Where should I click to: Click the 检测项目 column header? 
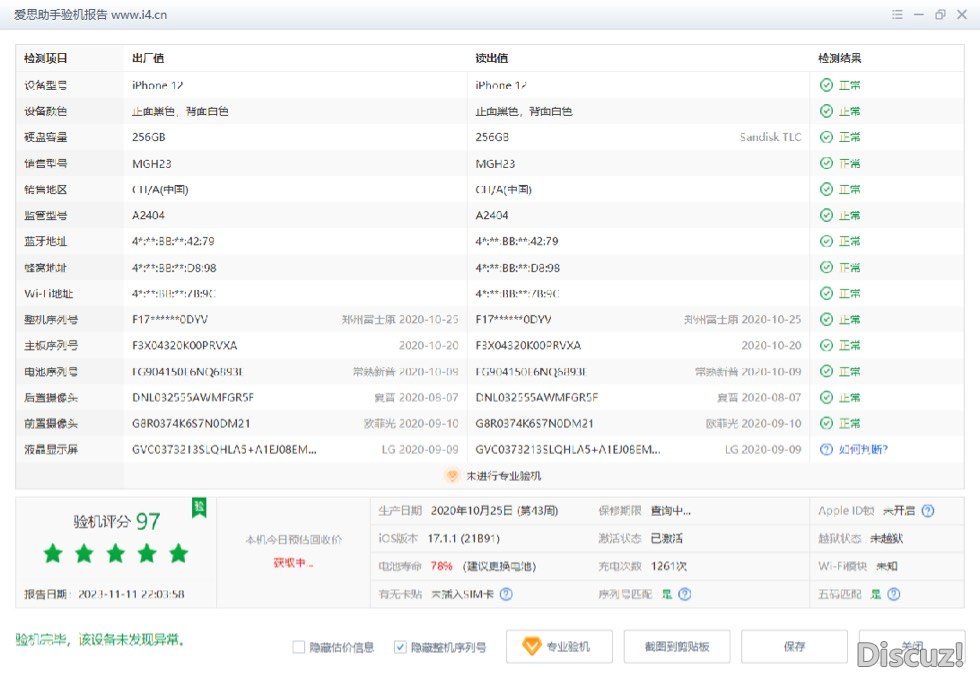(x=46, y=58)
